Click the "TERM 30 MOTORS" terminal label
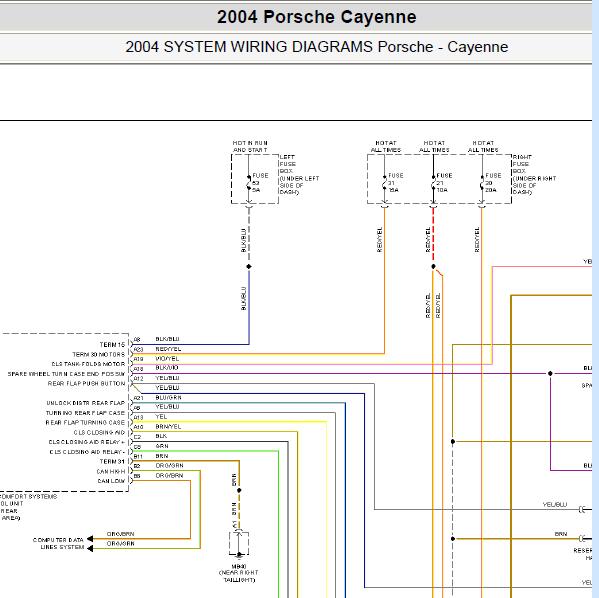599x598 pixels. pyautogui.click(x=99, y=355)
